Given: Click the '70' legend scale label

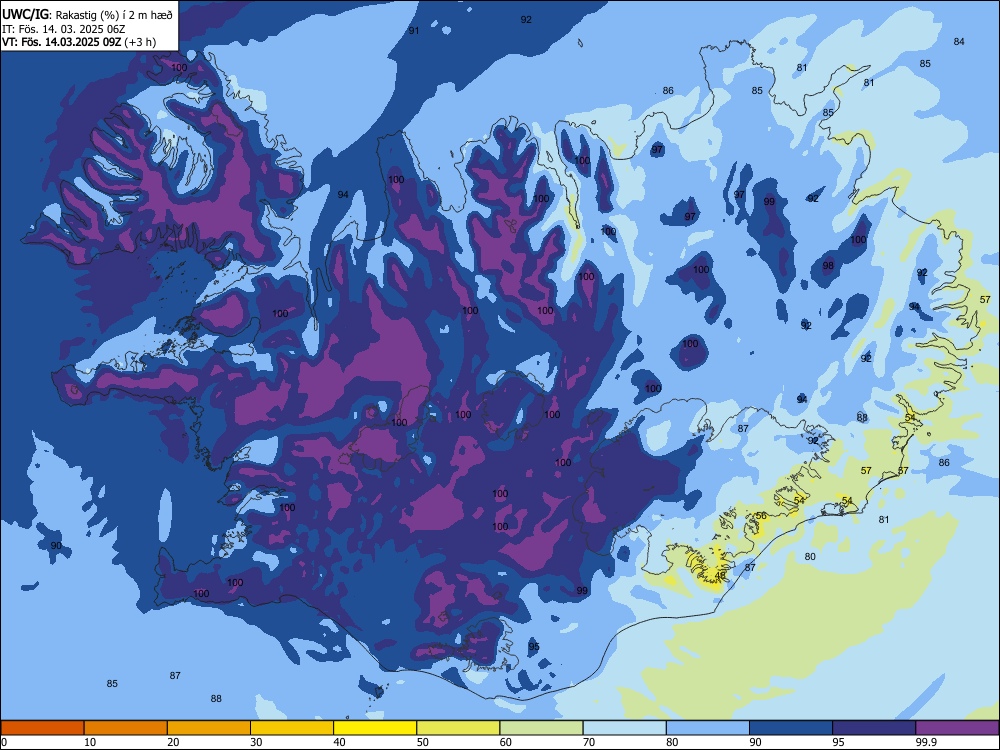Looking at the screenshot, I should pos(589,742).
